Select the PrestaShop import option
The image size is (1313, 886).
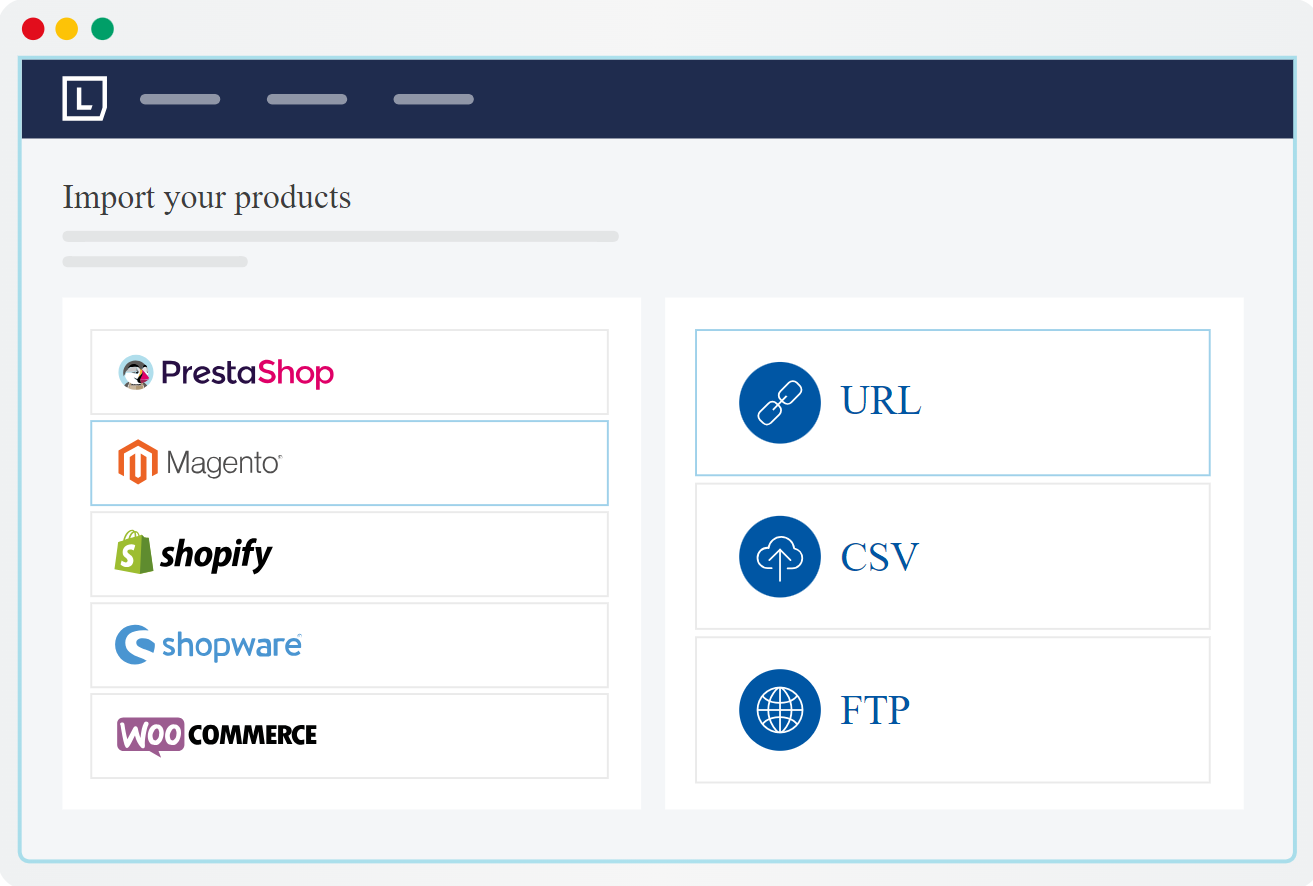pyautogui.click(x=349, y=372)
